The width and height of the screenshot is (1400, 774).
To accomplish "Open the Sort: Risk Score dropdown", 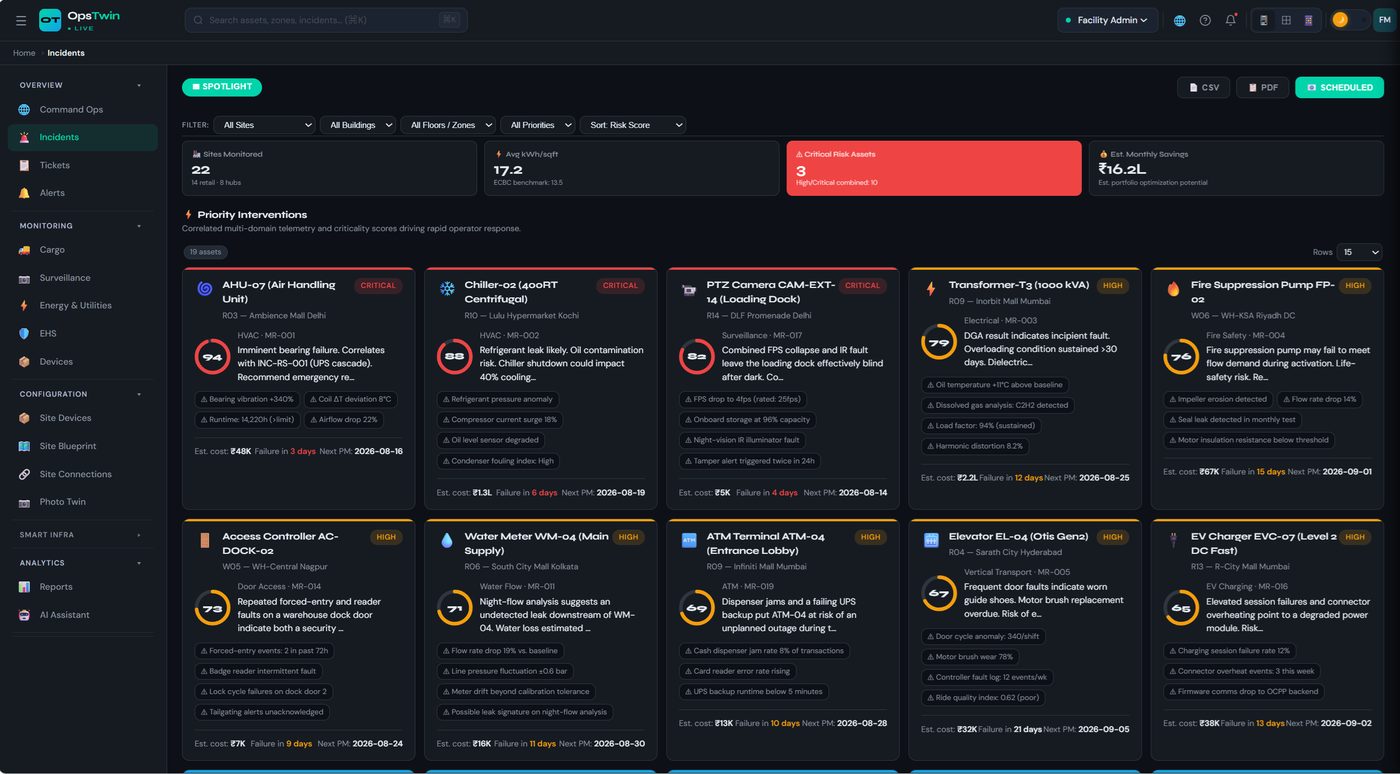I will tap(632, 125).
